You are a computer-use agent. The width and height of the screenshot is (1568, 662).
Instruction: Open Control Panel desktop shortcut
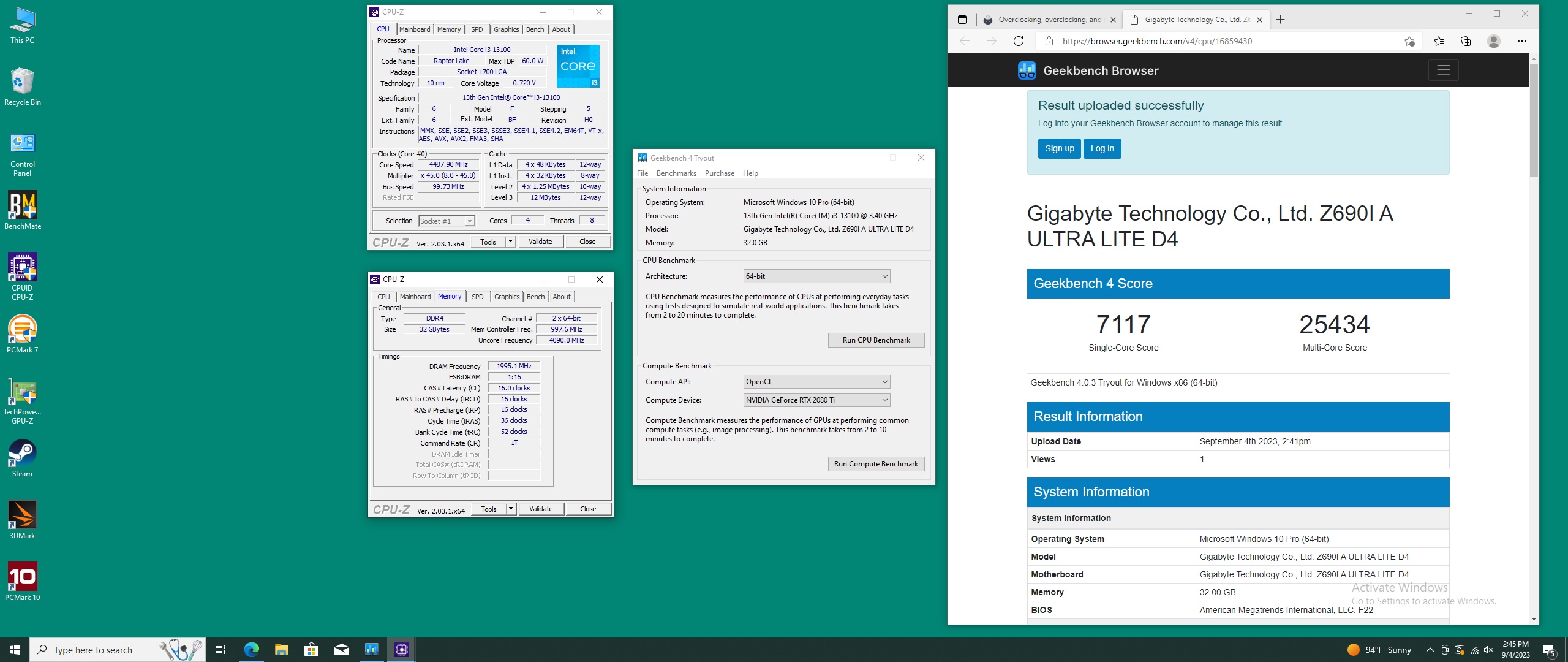pos(23,155)
